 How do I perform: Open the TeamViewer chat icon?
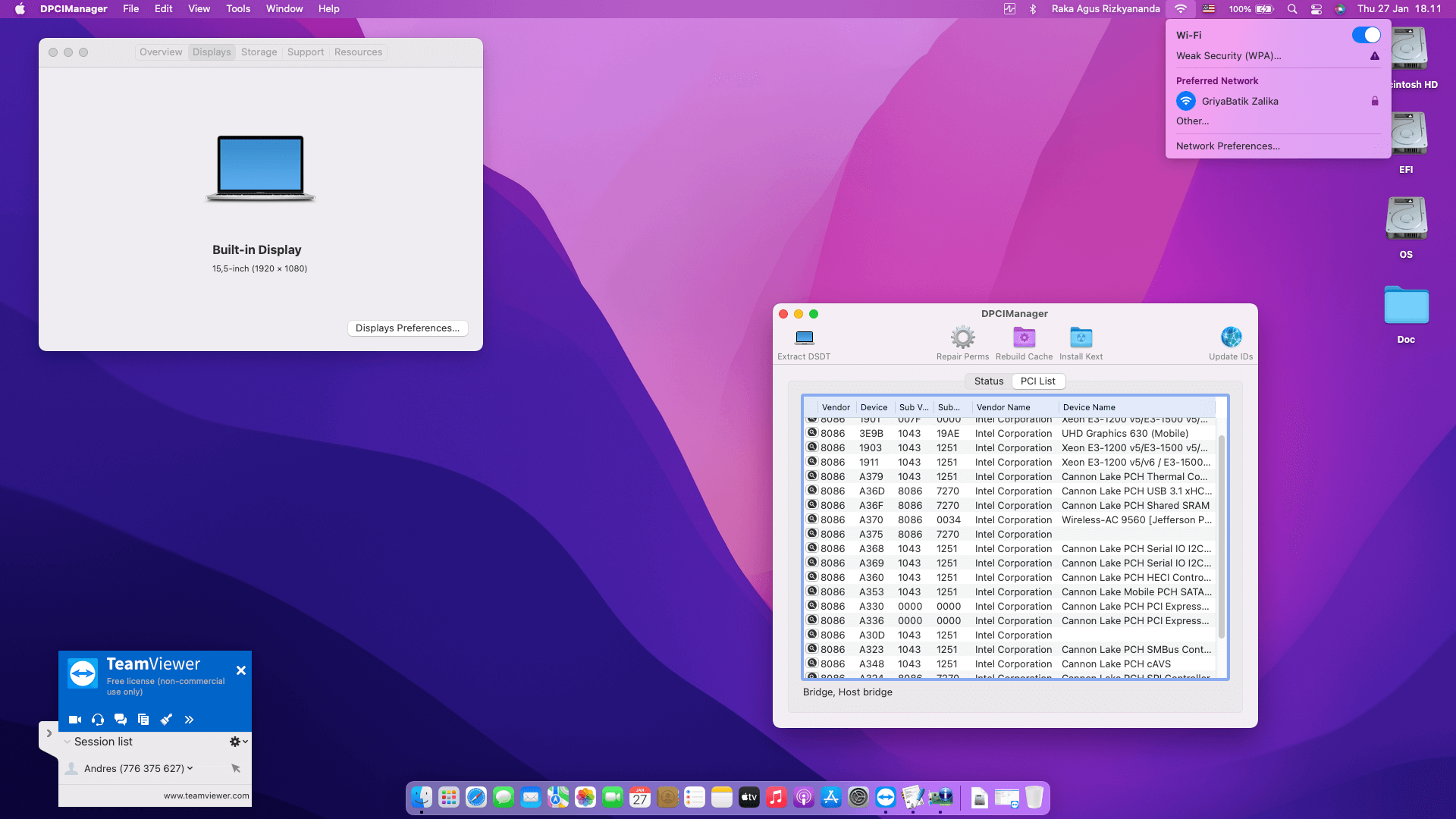121,720
